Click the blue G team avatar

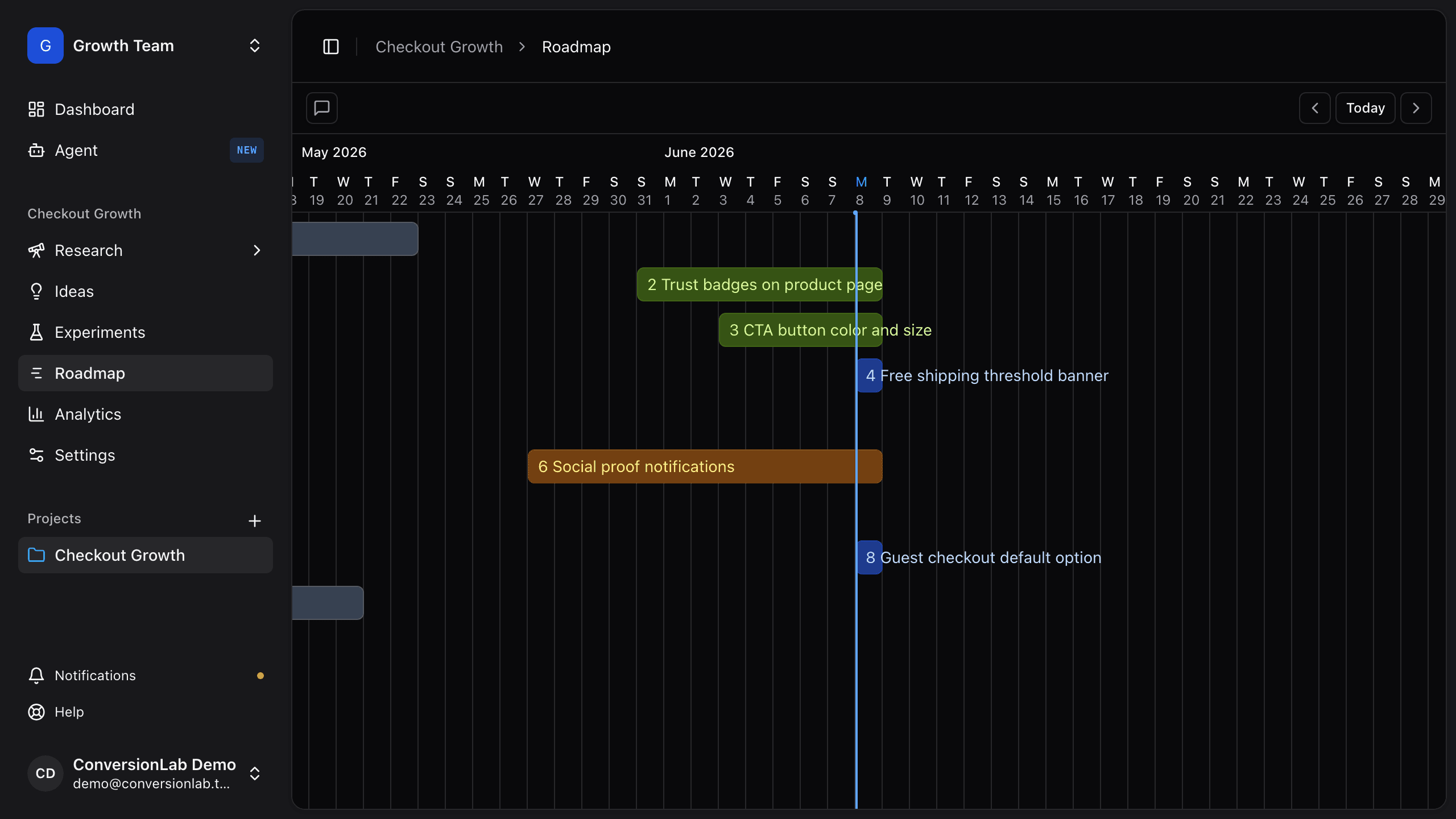click(x=45, y=45)
